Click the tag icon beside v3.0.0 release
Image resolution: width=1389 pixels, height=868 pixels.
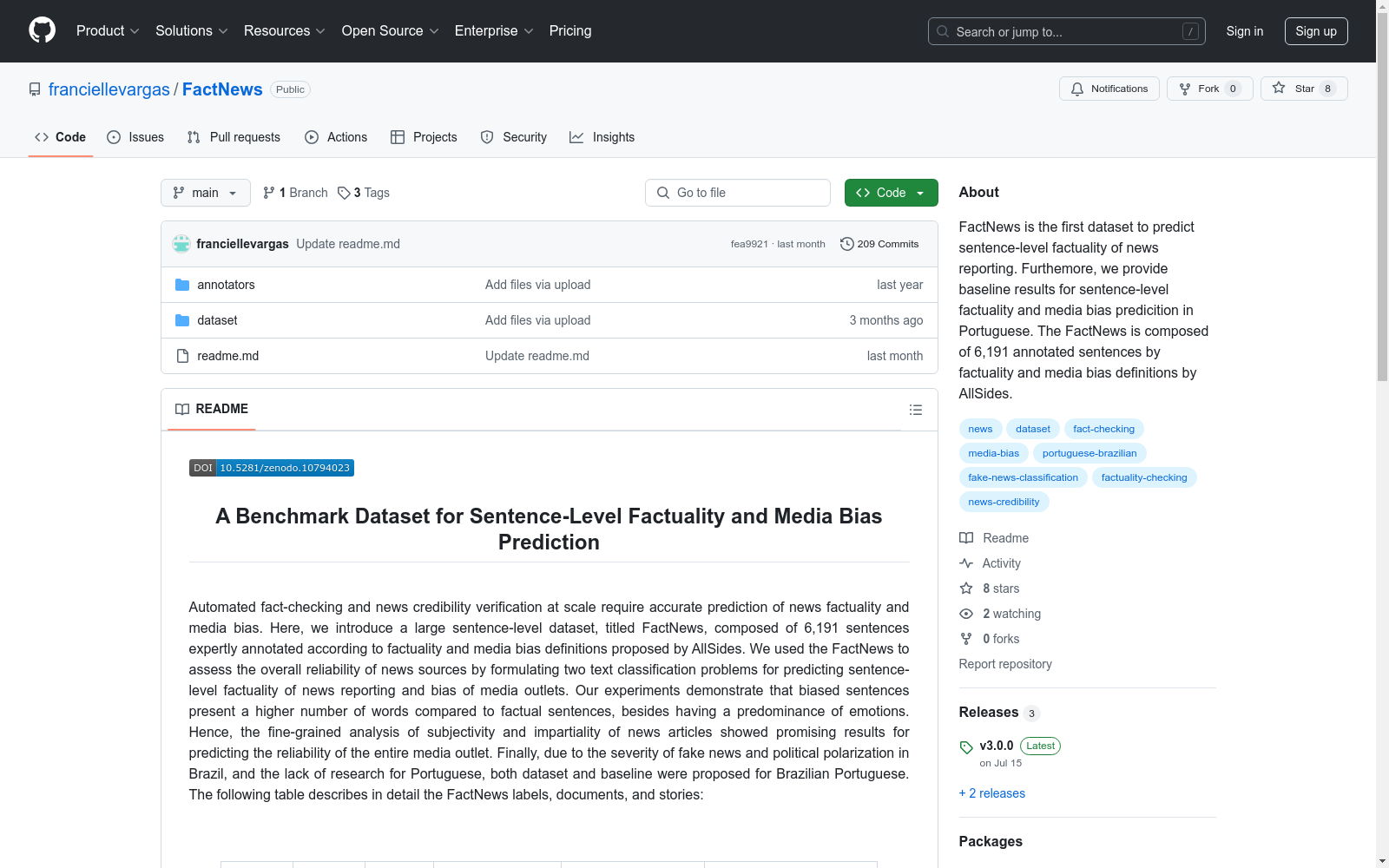click(x=966, y=747)
